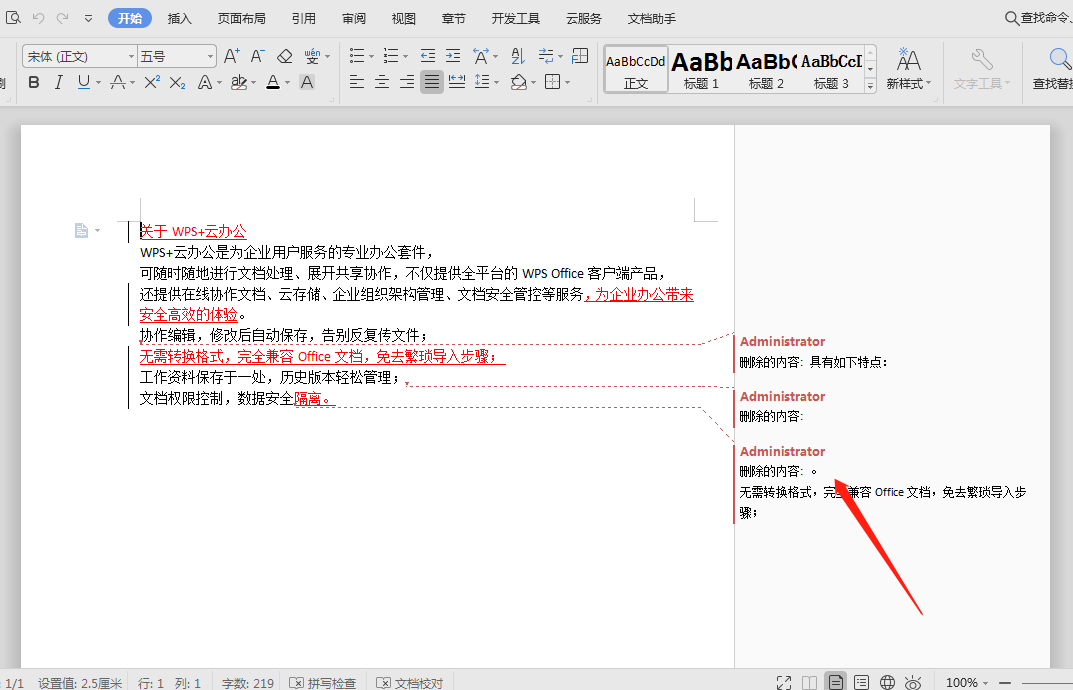Open the 插入 ribbon tab

179,18
